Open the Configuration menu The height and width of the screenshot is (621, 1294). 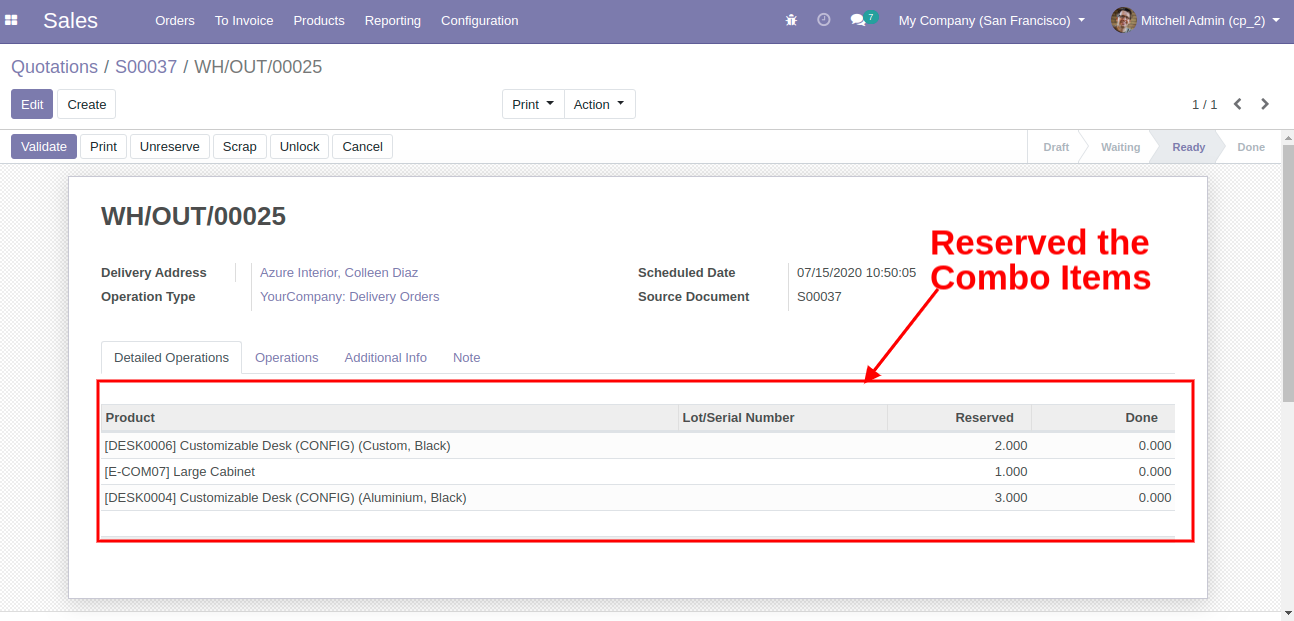click(x=479, y=20)
